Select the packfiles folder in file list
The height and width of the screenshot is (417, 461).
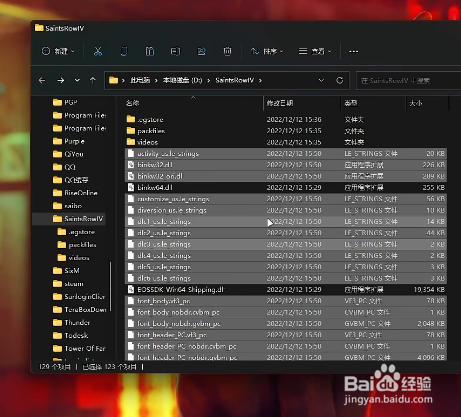(x=286, y=131)
